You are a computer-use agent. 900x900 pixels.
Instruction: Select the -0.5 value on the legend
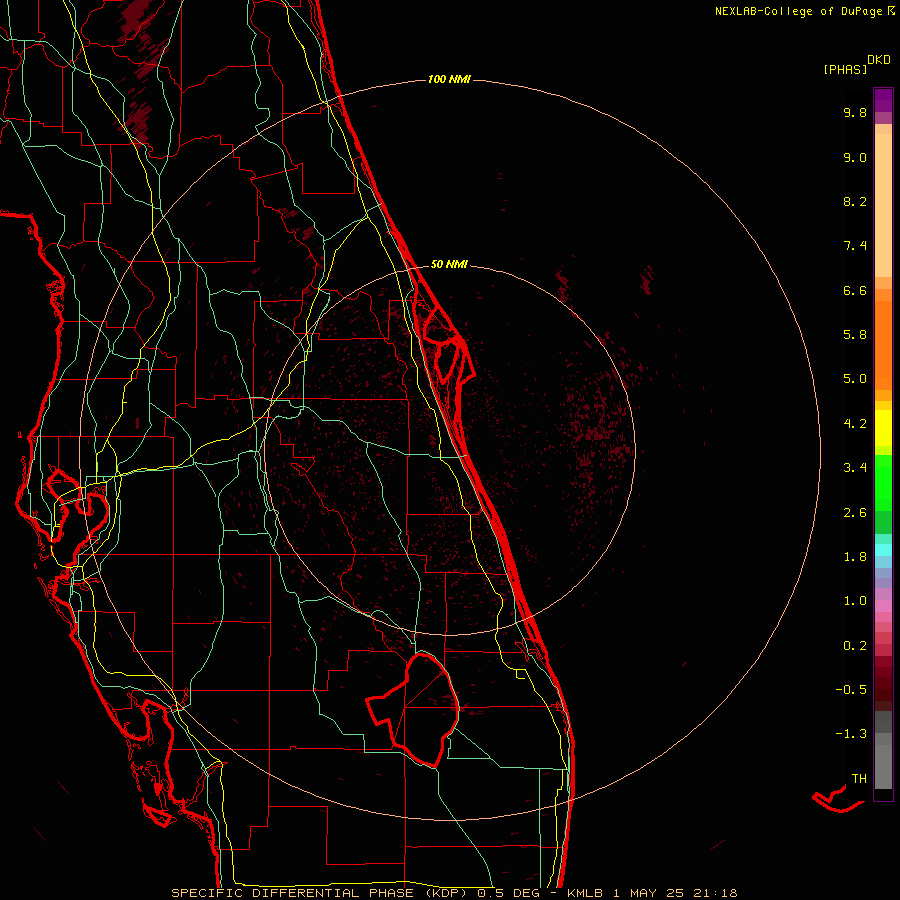click(x=851, y=690)
